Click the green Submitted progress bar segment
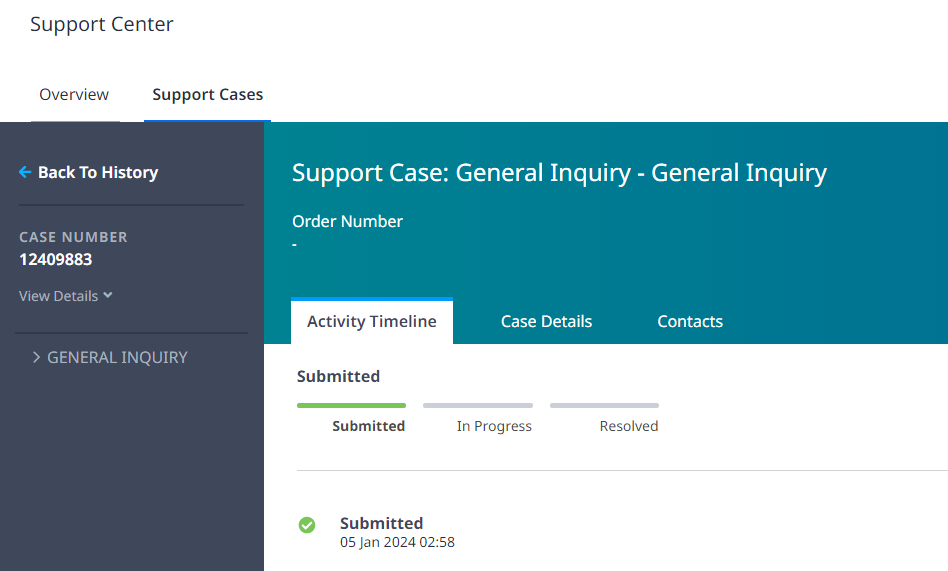The height and width of the screenshot is (571, 948). [351, 405]
